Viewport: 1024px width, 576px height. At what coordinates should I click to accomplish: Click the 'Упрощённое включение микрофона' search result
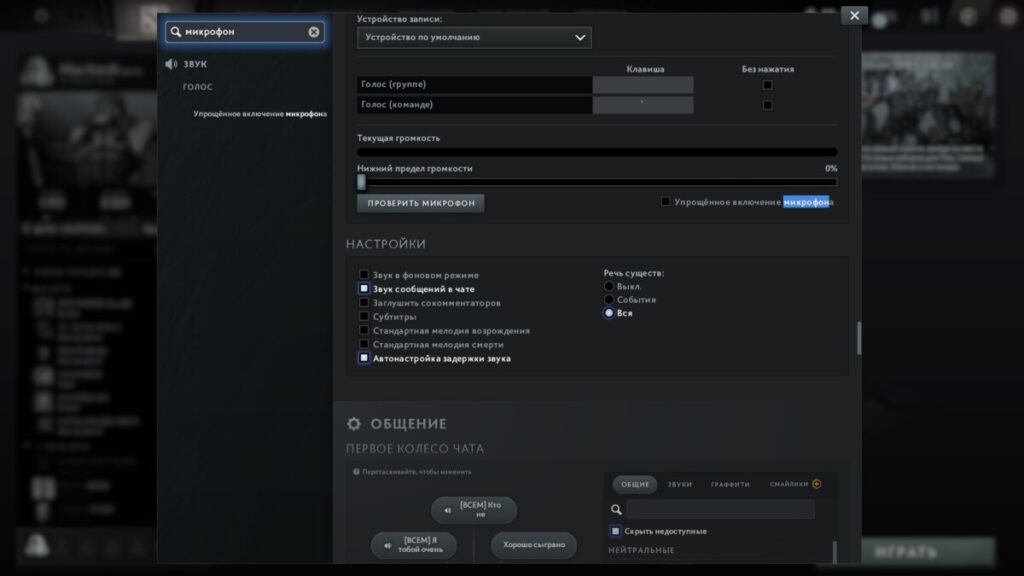click(x=260, y=114)
